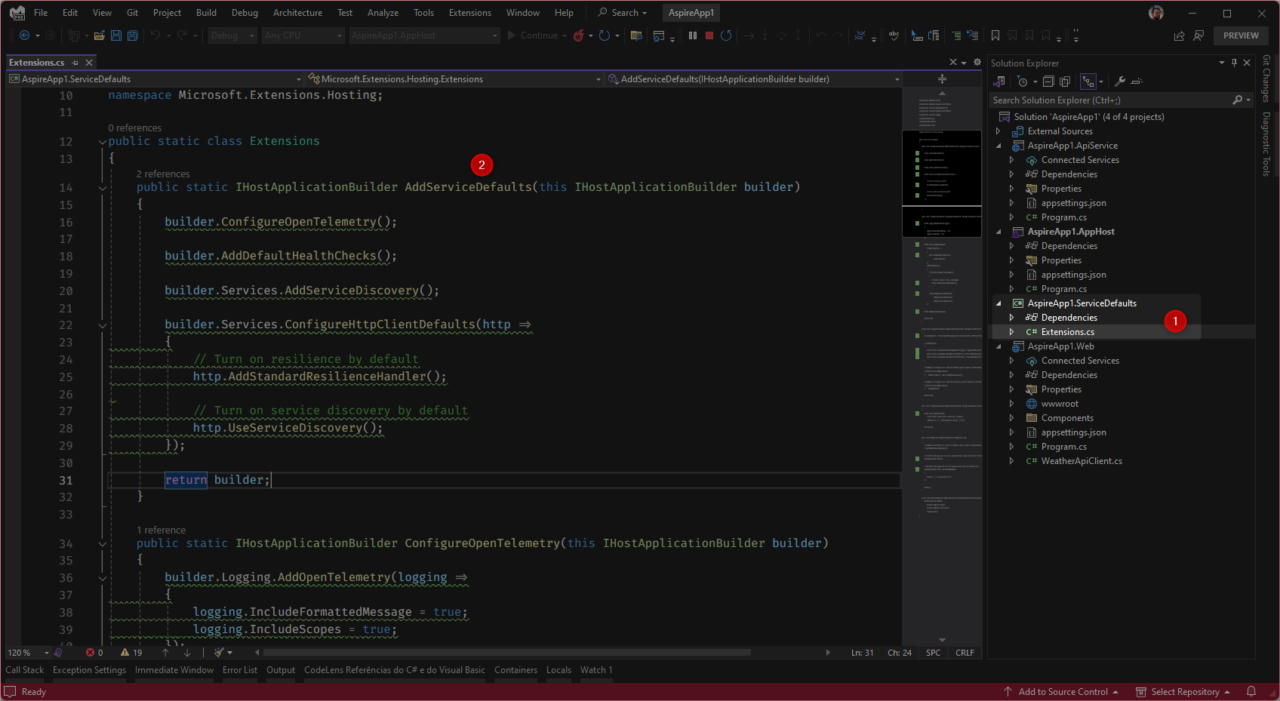
Task: Click the PREVIEW button
Action: (x=1240, y=35)
